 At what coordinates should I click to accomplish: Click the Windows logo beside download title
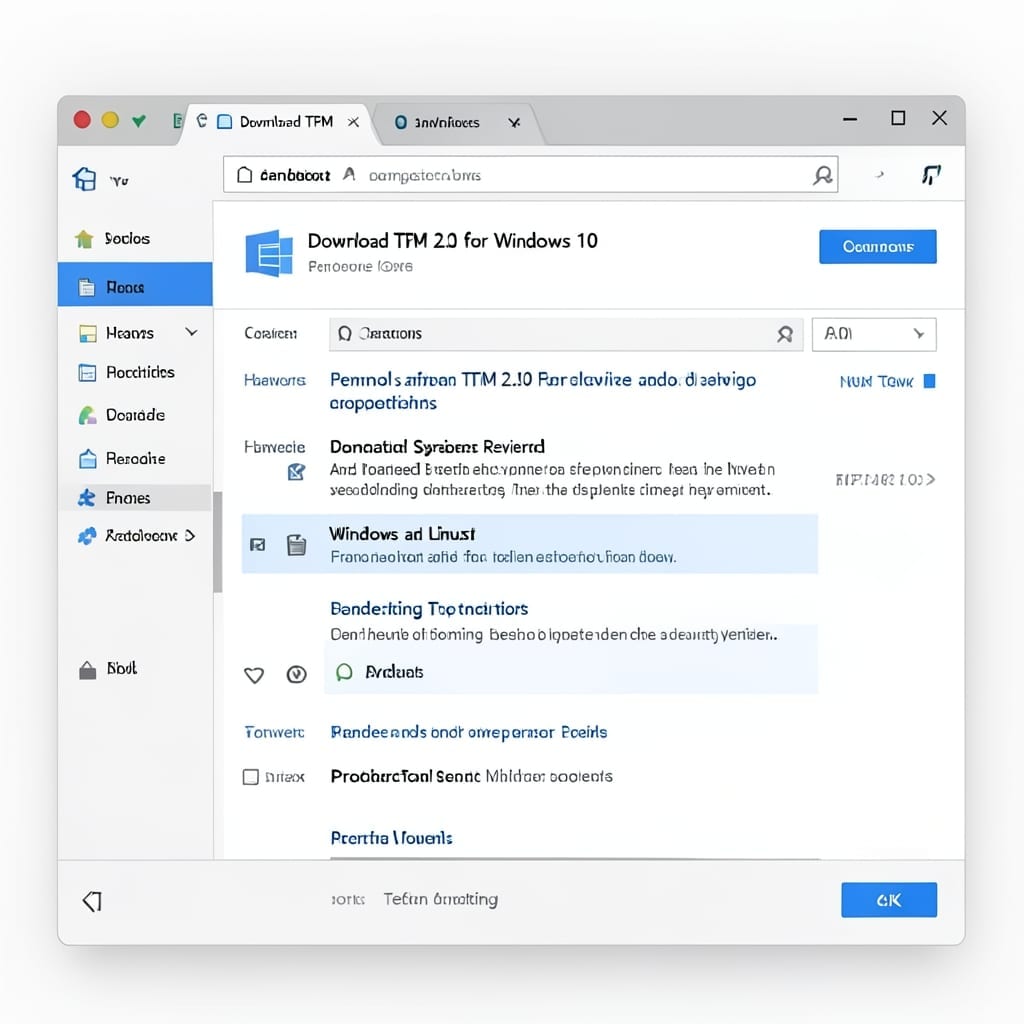(269, 253)
